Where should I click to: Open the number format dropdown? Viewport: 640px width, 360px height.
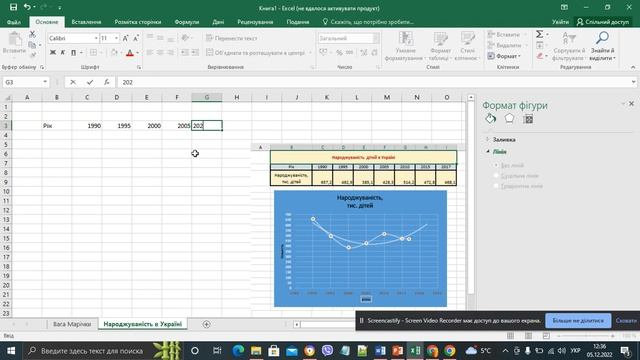click(x=376, y=38)
